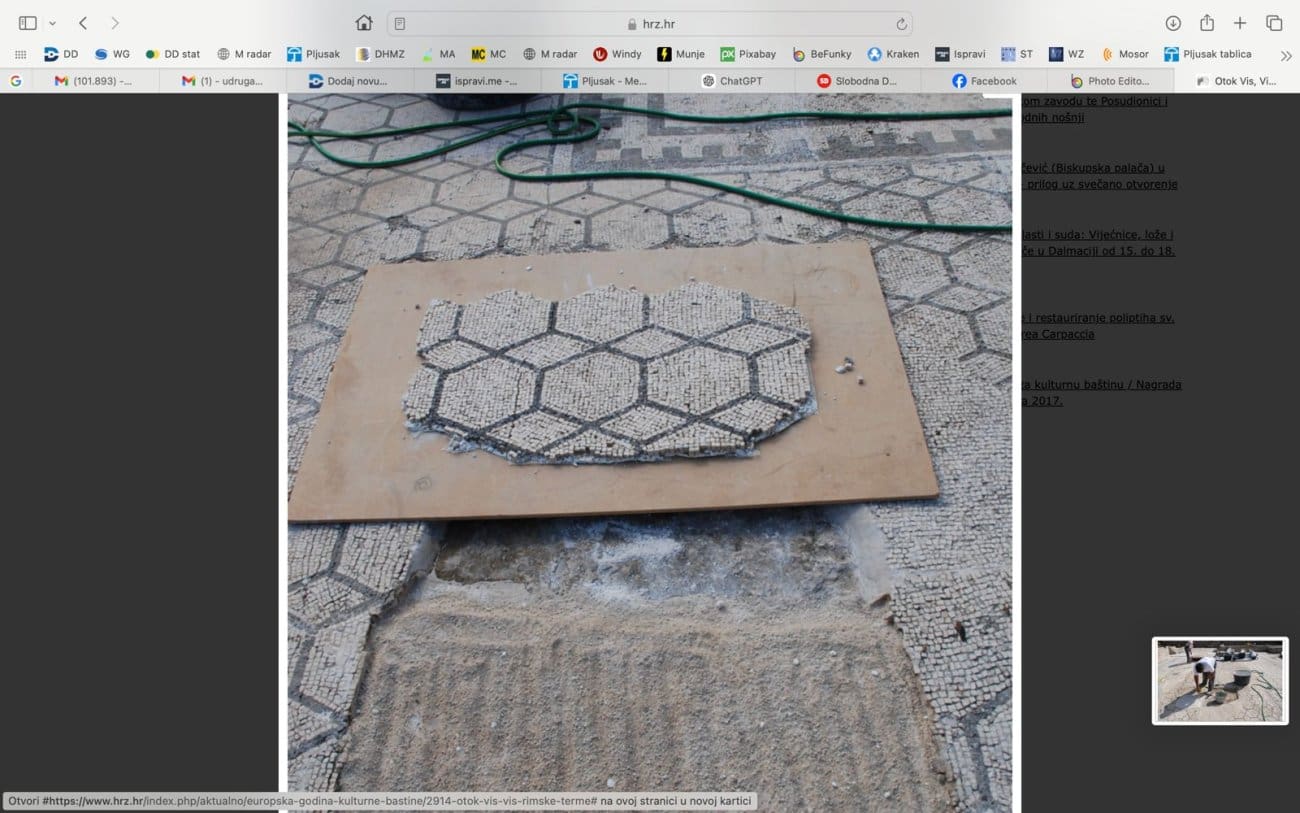Open the home page icon
Screen dimensions: 1300x813
click(x=364, y=23)
